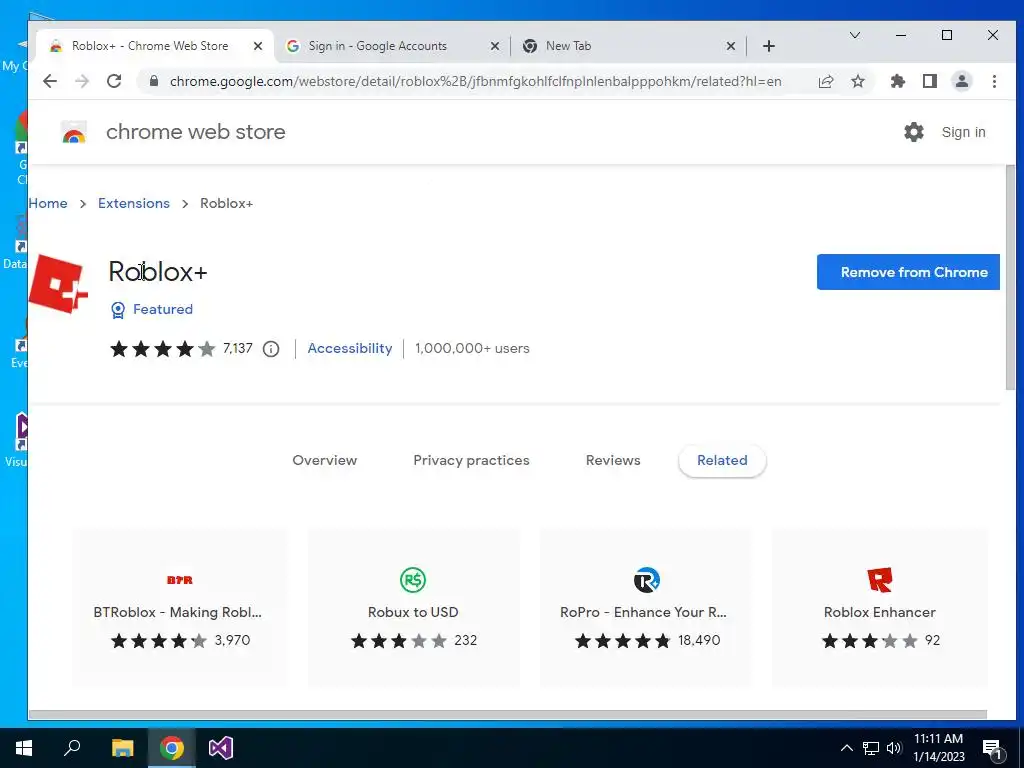Go to the Extensions breadcrumb
1024x768 pixels.
click(x=134, y=203)
